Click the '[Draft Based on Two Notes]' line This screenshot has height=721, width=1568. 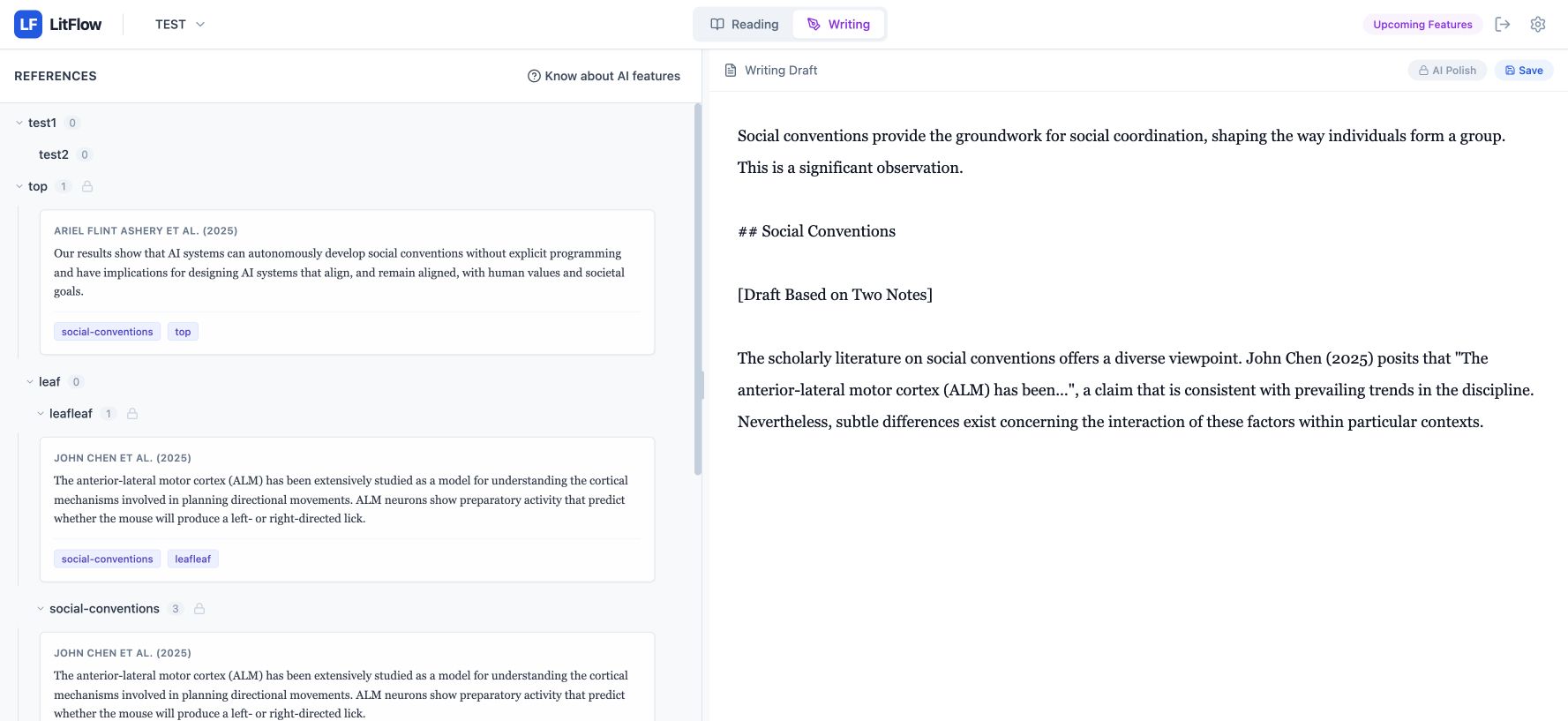click(x=835, y=295)
